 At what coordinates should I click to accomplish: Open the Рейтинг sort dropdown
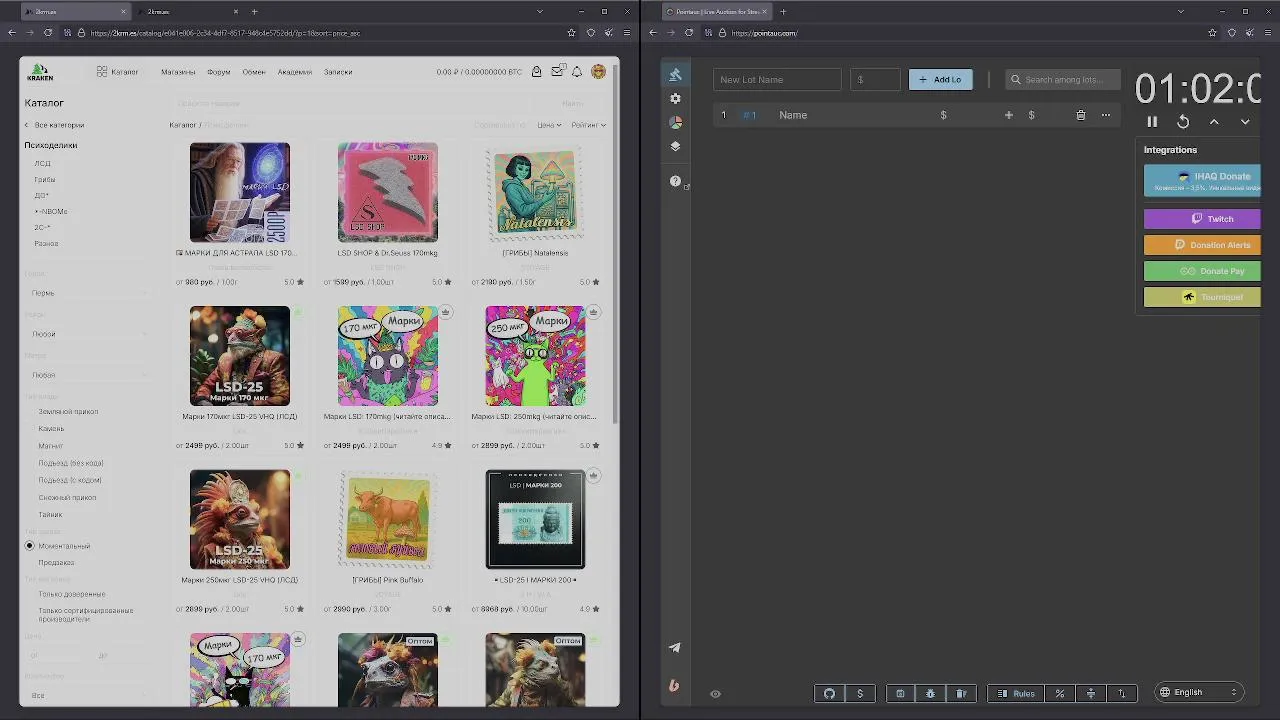[x=588, y=125]
